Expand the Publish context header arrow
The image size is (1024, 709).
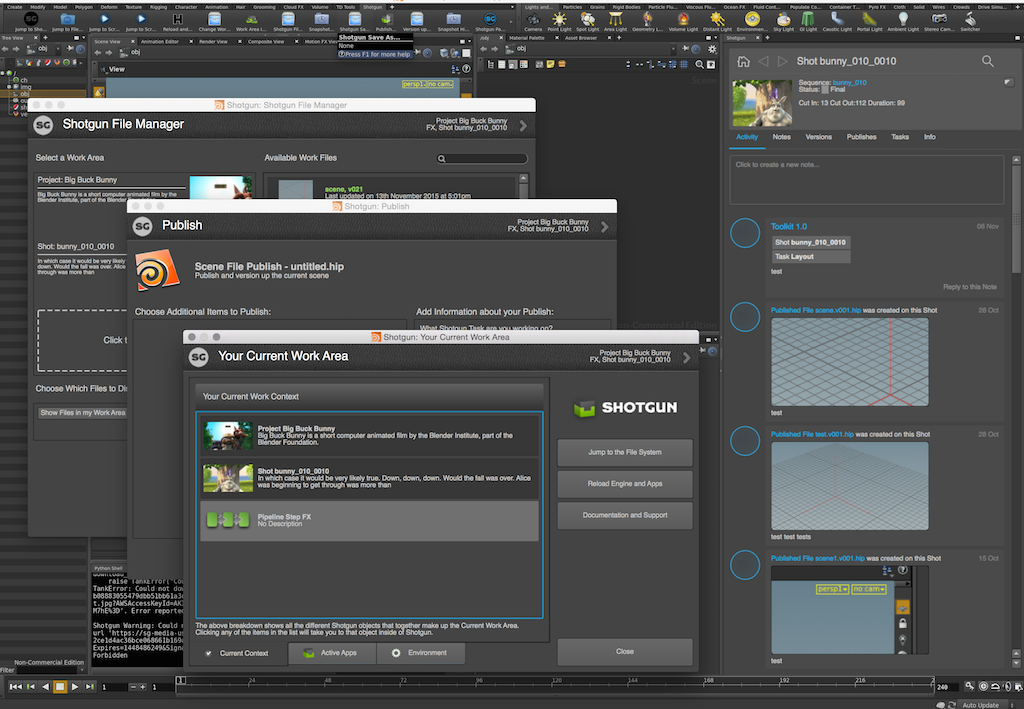[605, 227]
